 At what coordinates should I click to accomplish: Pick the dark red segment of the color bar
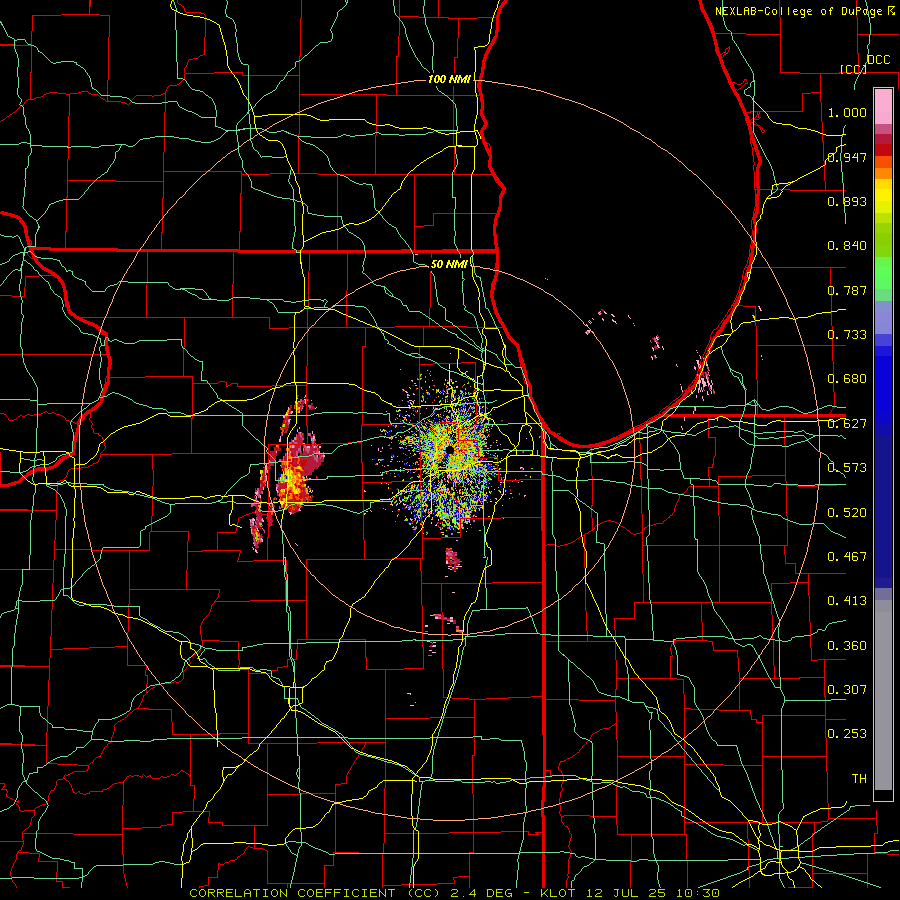883,150
